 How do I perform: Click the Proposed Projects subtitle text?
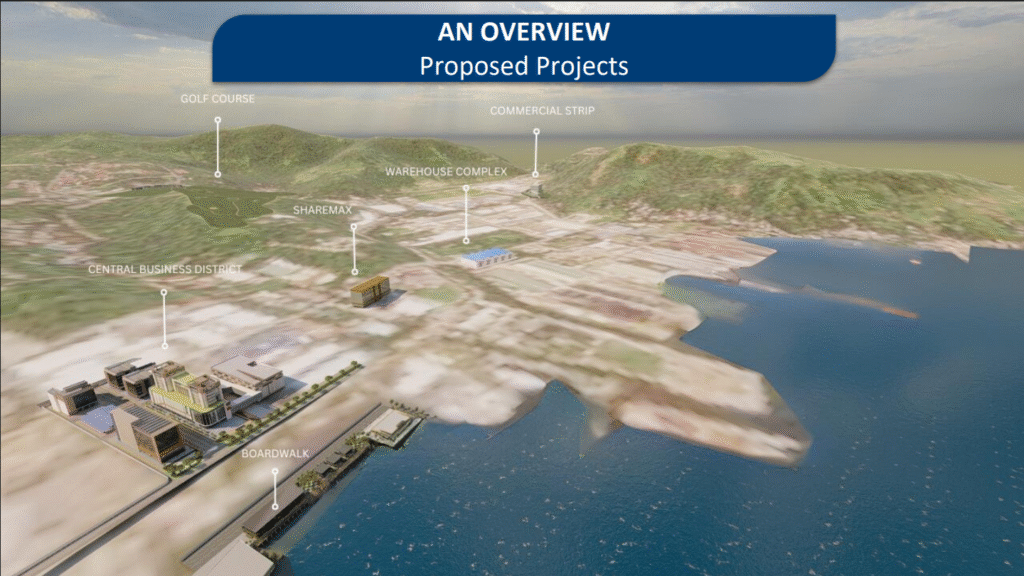point(523,65)
